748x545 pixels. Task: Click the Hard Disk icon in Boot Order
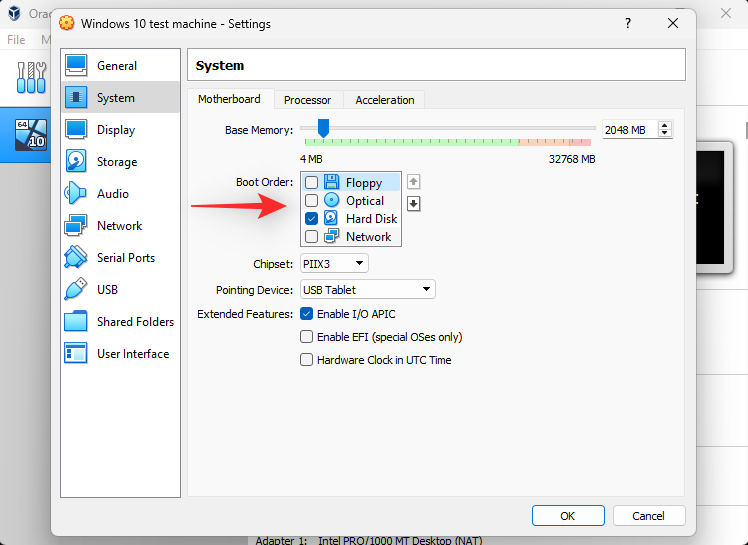pos(332,218)
